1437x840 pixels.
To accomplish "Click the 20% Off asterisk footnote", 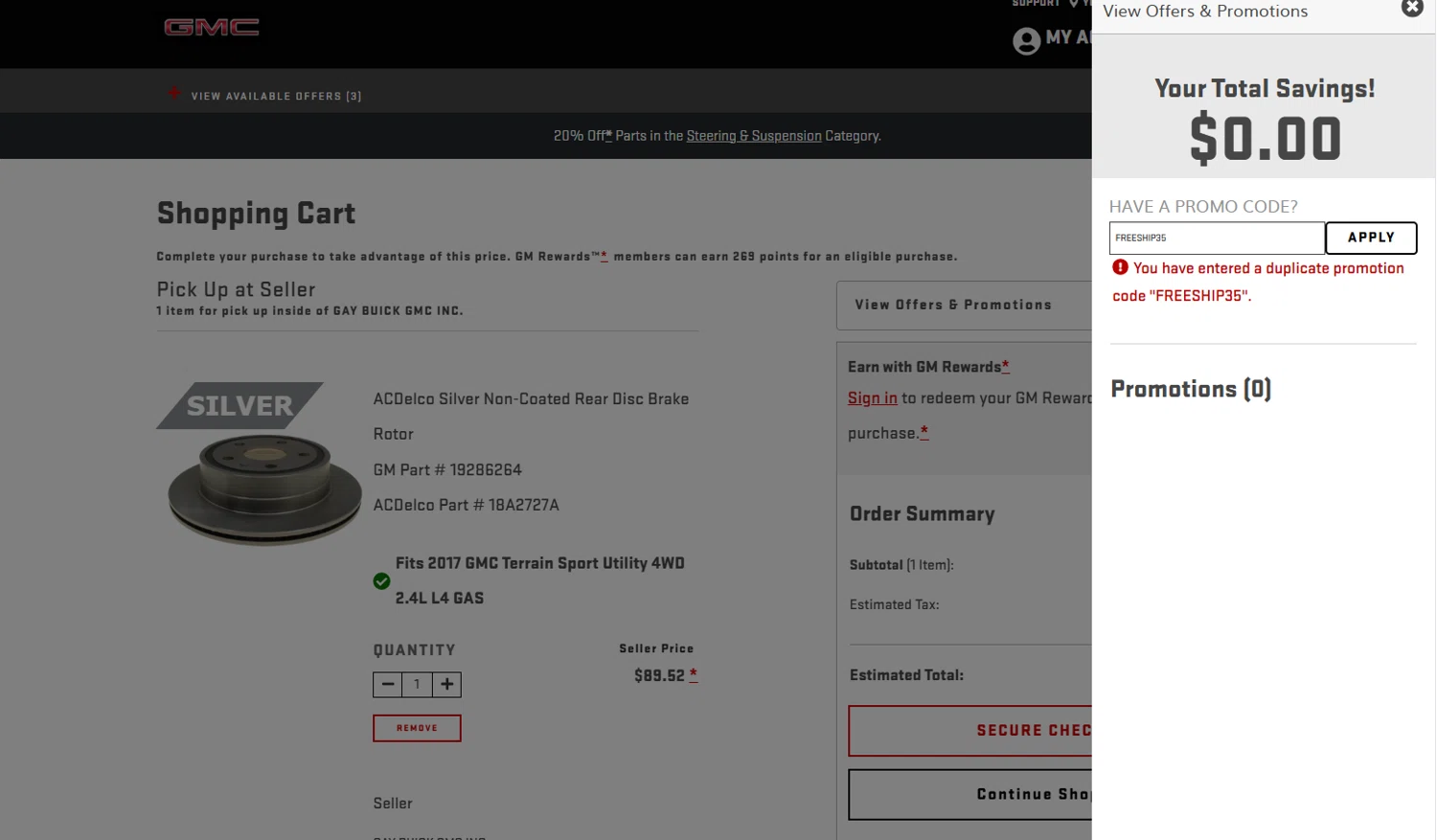I will [608, 135].
